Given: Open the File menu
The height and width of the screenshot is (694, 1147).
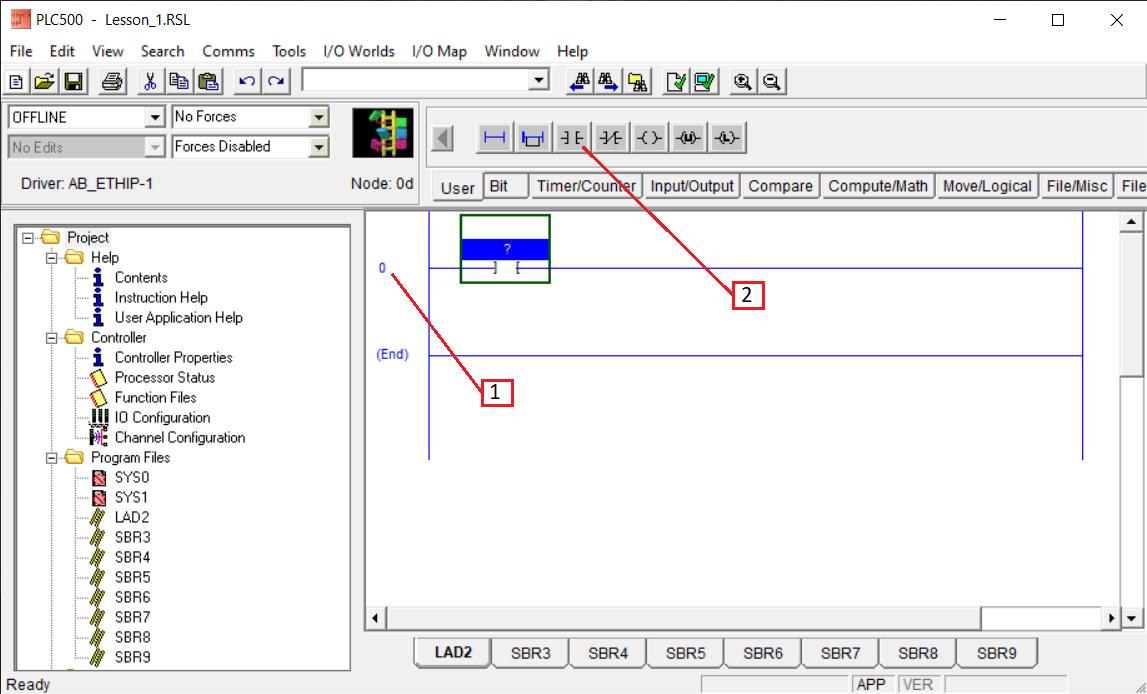Looking at the screenshot, I should [20, 51].
